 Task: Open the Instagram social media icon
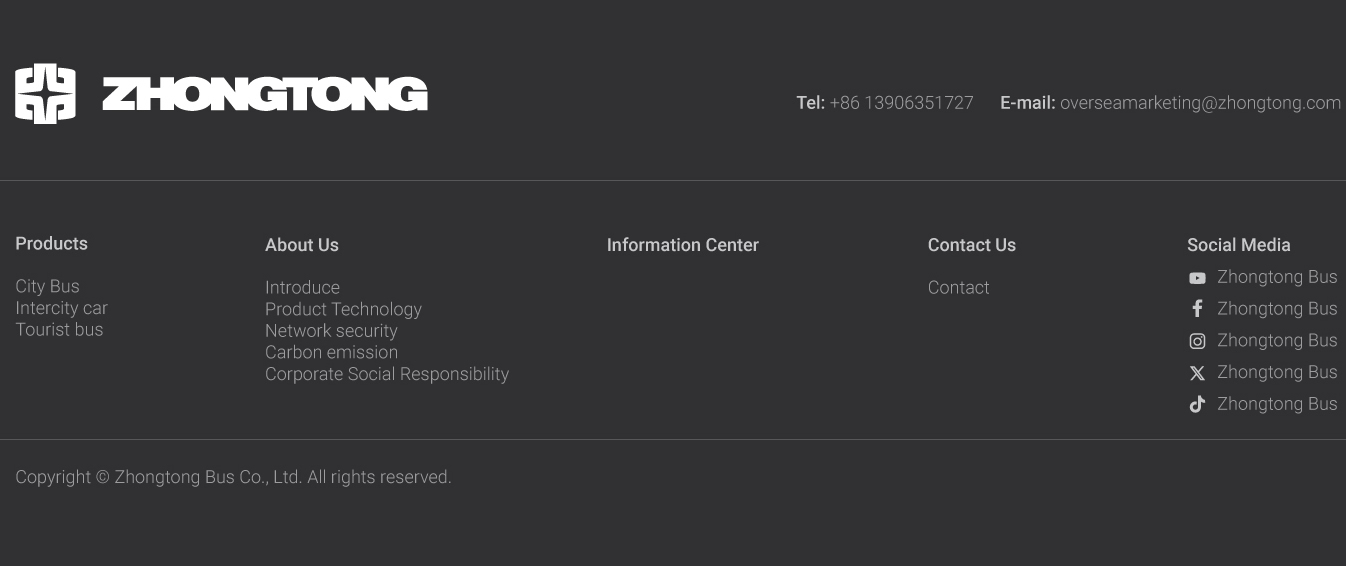(x=1197, y=341)
